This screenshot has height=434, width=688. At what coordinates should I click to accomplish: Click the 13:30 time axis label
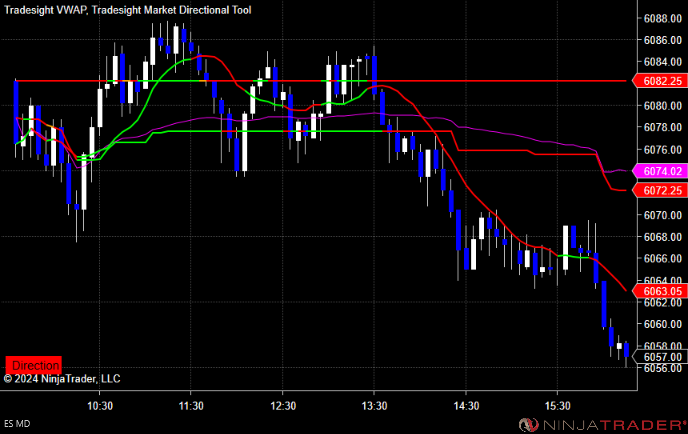[x=374, y=406]
